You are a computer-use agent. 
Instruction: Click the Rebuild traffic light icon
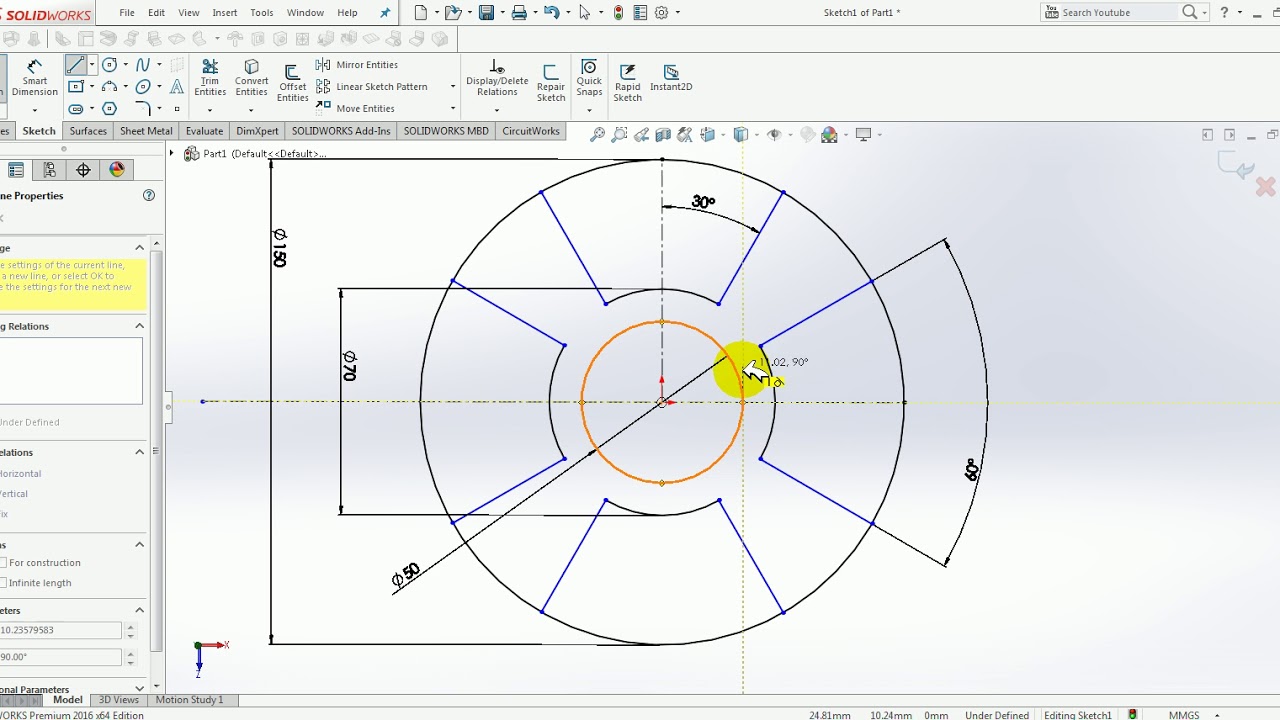click(618, 13)
